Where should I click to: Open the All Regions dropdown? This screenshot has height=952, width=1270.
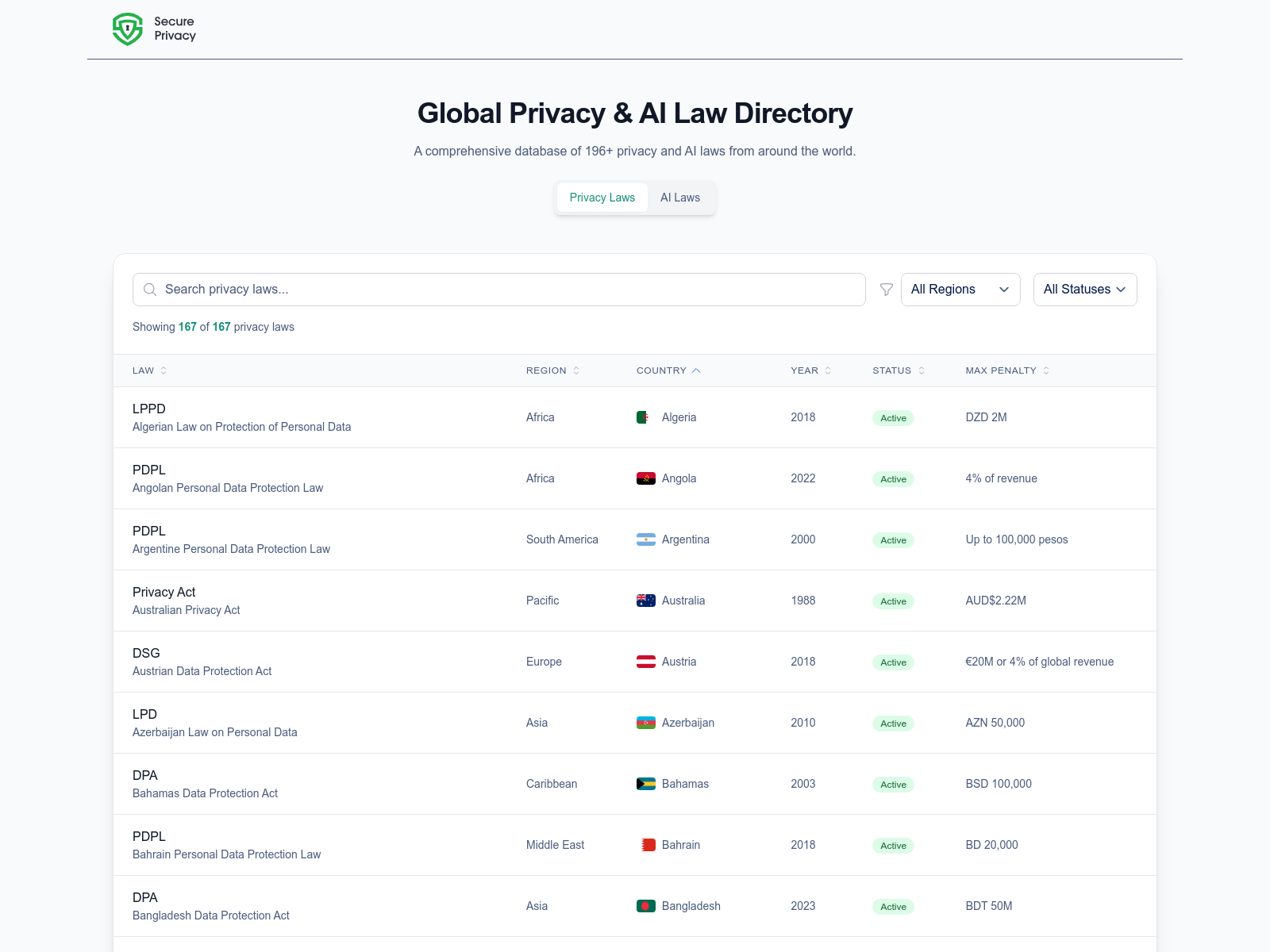point(960,289)
